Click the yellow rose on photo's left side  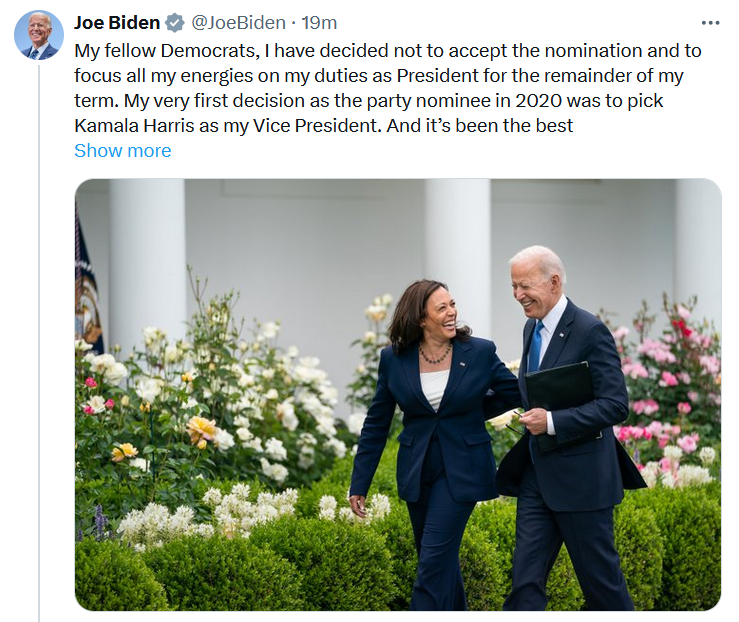201,430
